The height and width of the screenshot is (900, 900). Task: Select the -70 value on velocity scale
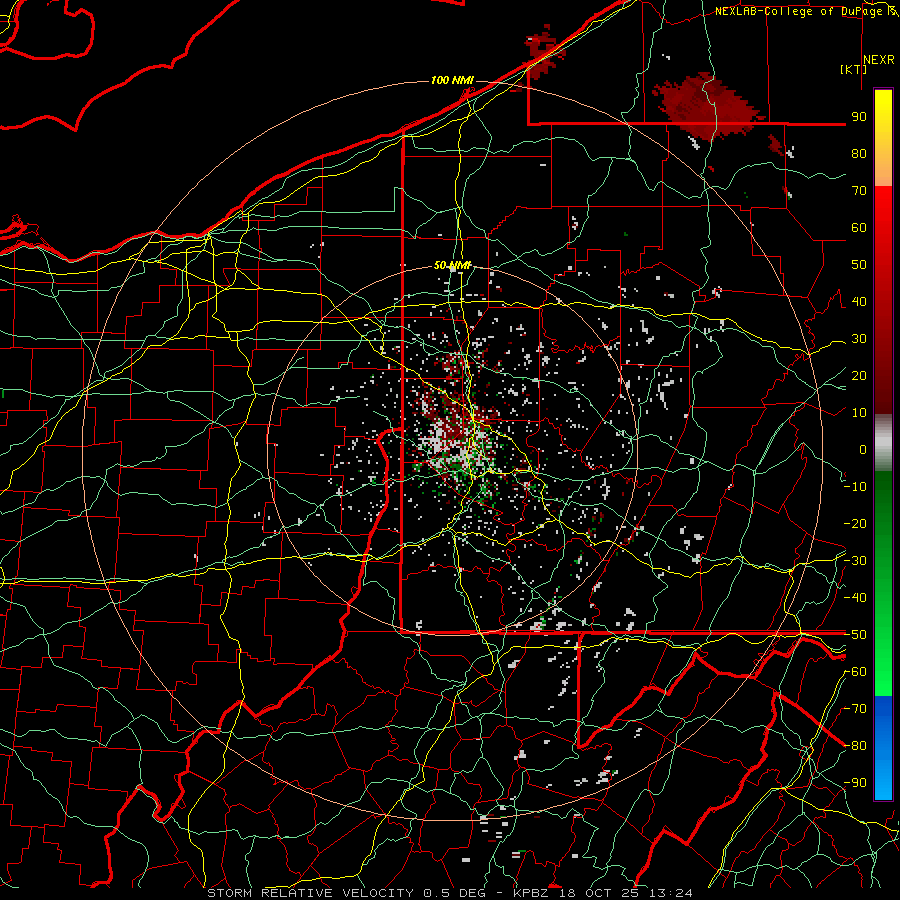click(855, 709)
